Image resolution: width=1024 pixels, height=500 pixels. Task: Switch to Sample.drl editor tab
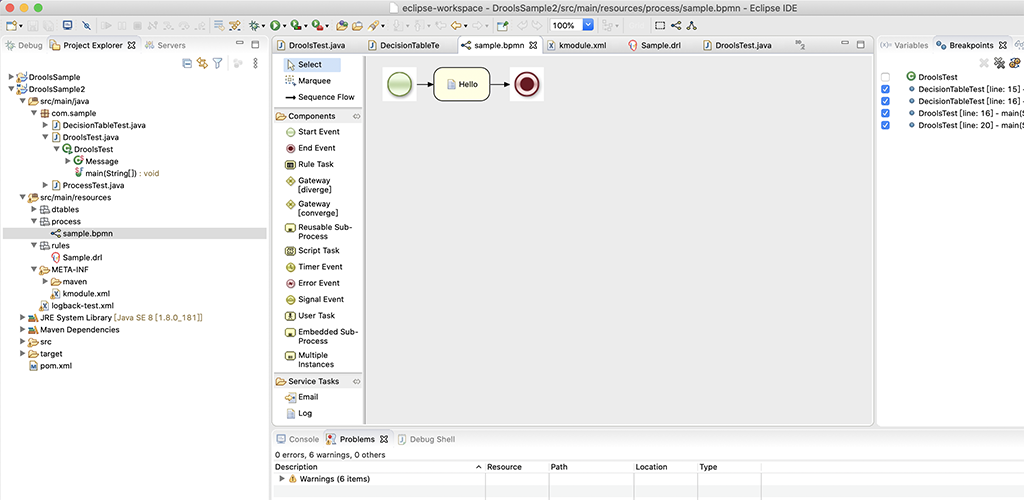coord(658,45)
